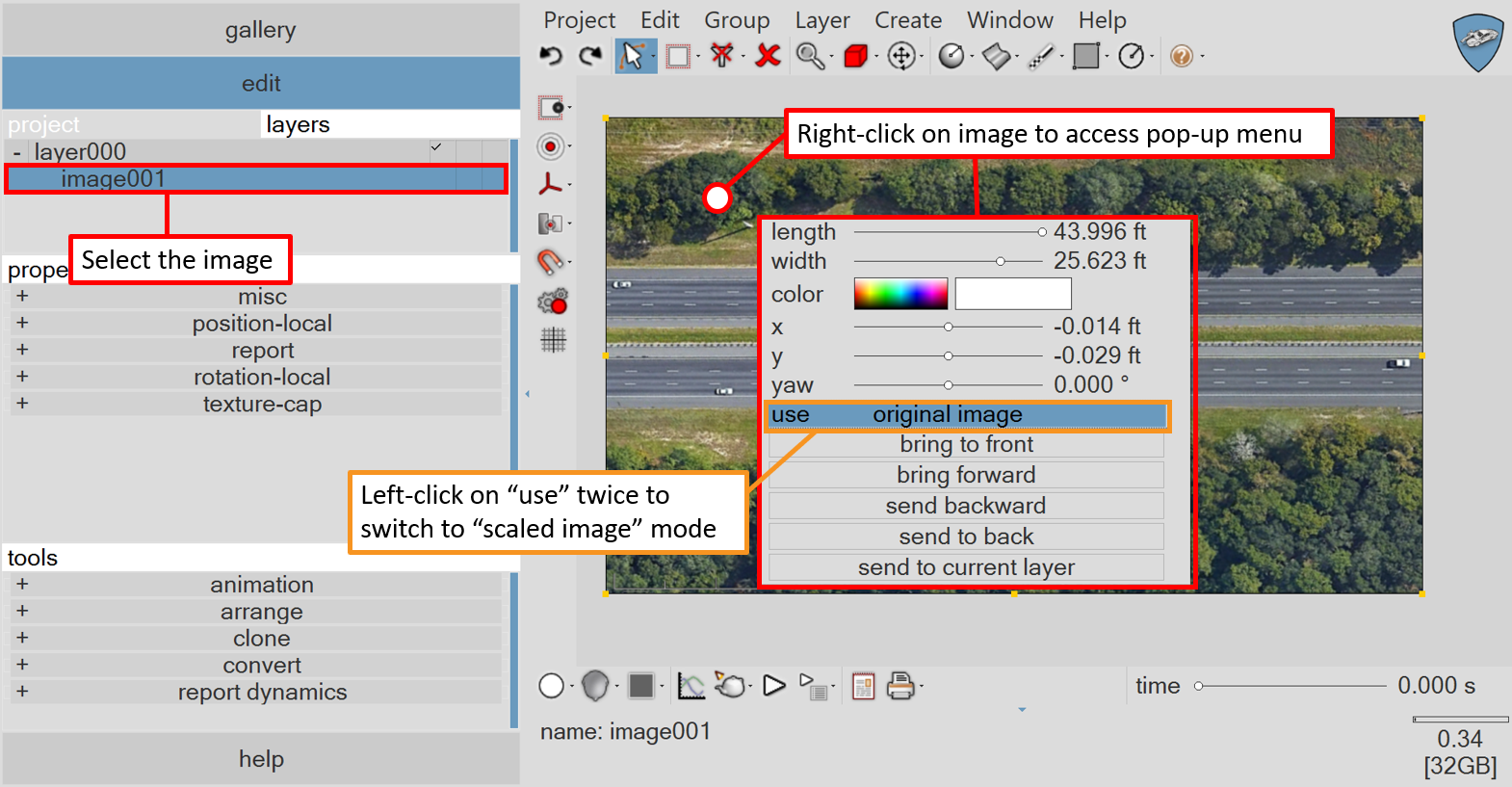
Task: Click the gray square polygon icon
Action: click(1086, 56)
